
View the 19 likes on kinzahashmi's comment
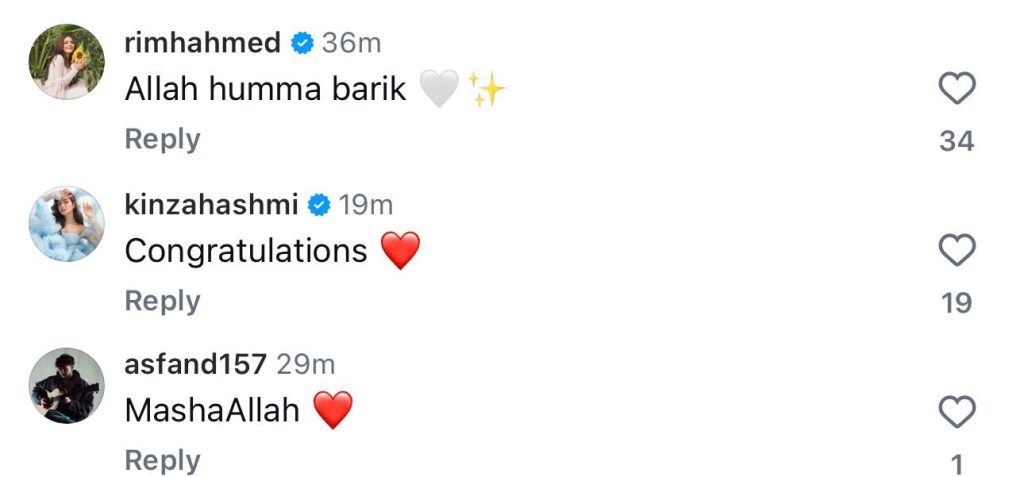[957, 302]
